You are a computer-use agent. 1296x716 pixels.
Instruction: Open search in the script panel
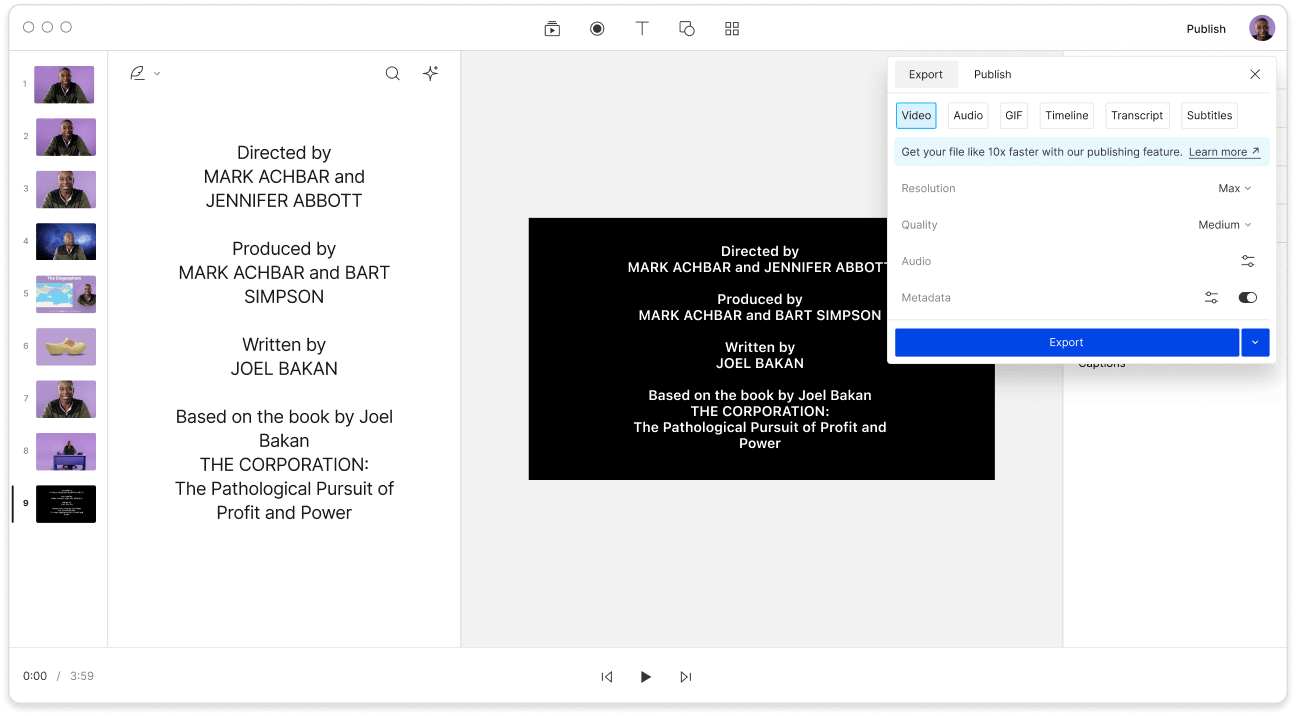point(392,73)
